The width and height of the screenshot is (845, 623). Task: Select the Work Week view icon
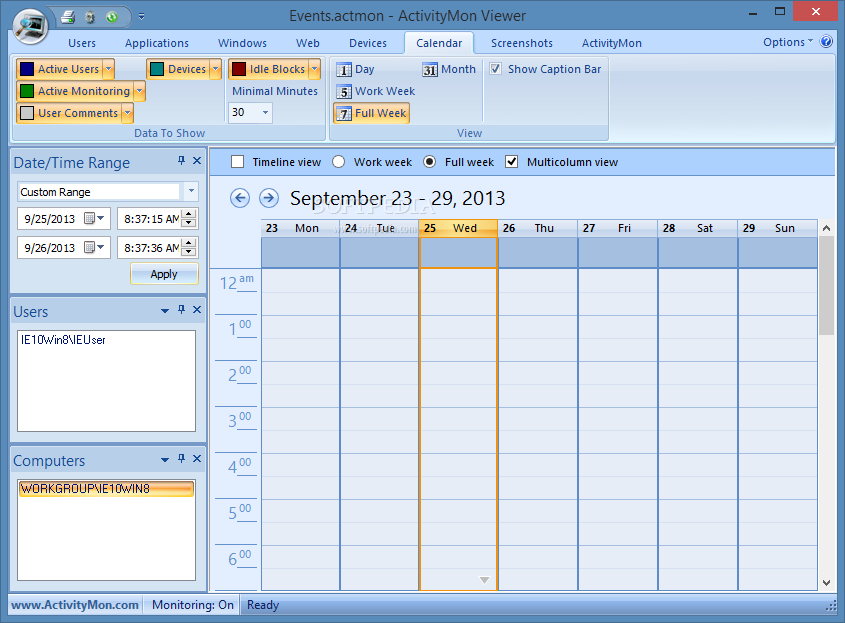point(344,92)
